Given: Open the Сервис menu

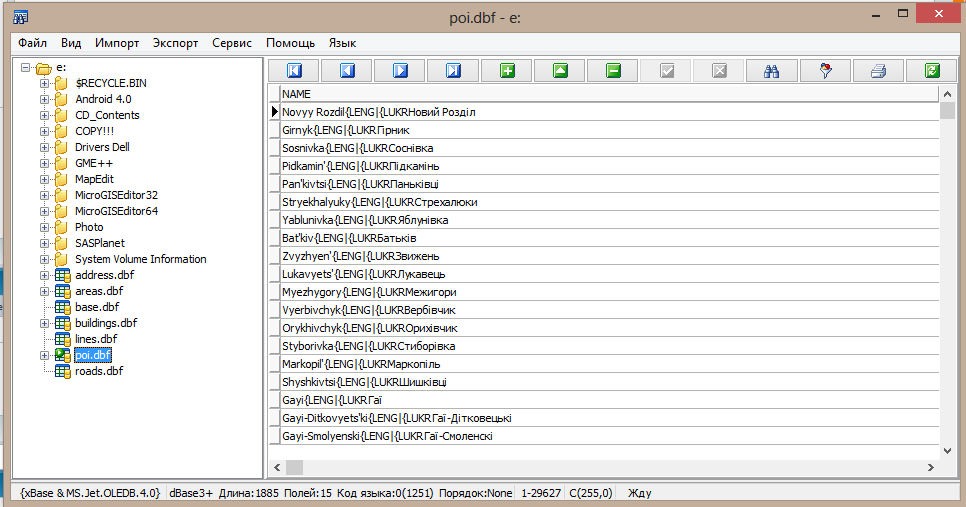Looking at the screenshot, I should (x=232, y=43).
